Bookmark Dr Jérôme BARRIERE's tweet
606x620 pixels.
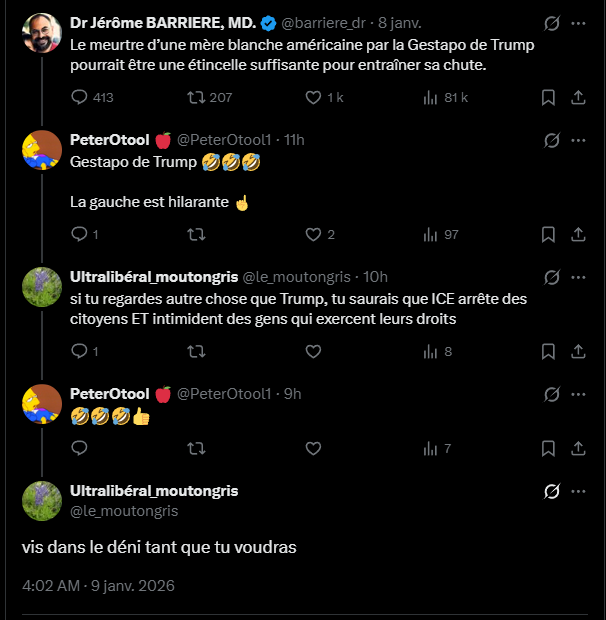[548, 97]
